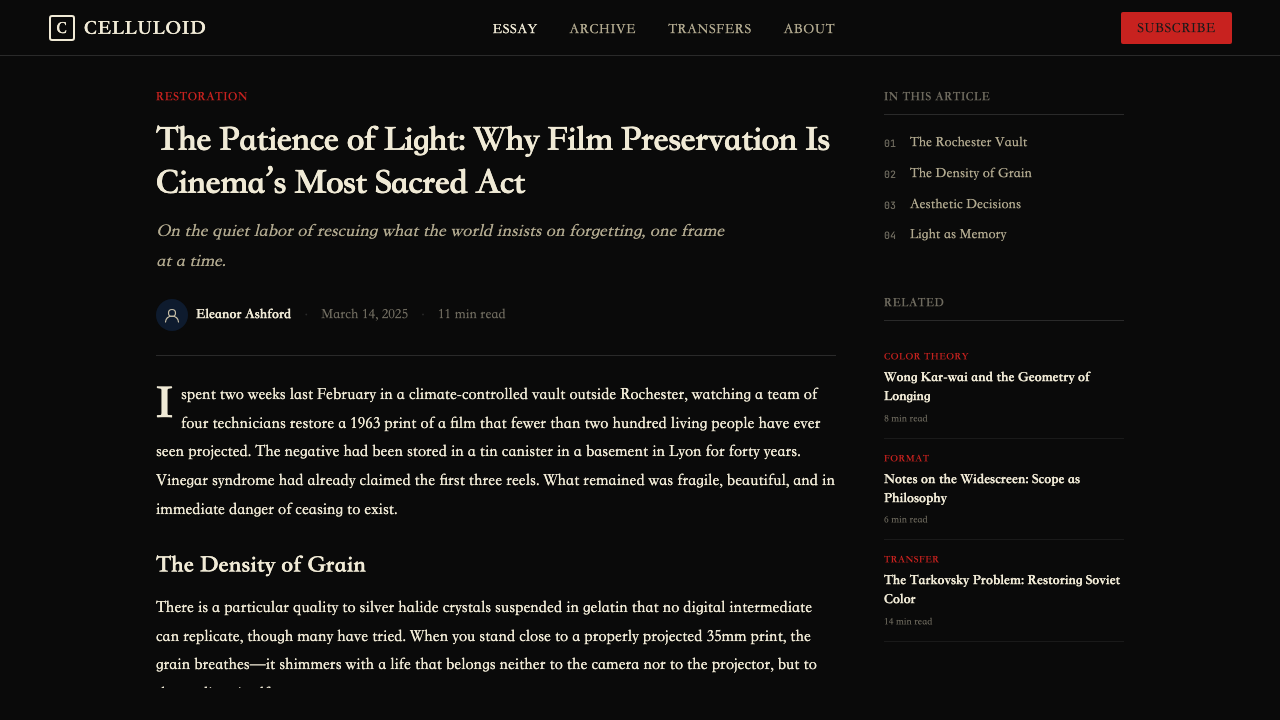The width and height of the screenshot is (1280, 720).
Task: Click the 8 min read label
Action: point(906,419)
